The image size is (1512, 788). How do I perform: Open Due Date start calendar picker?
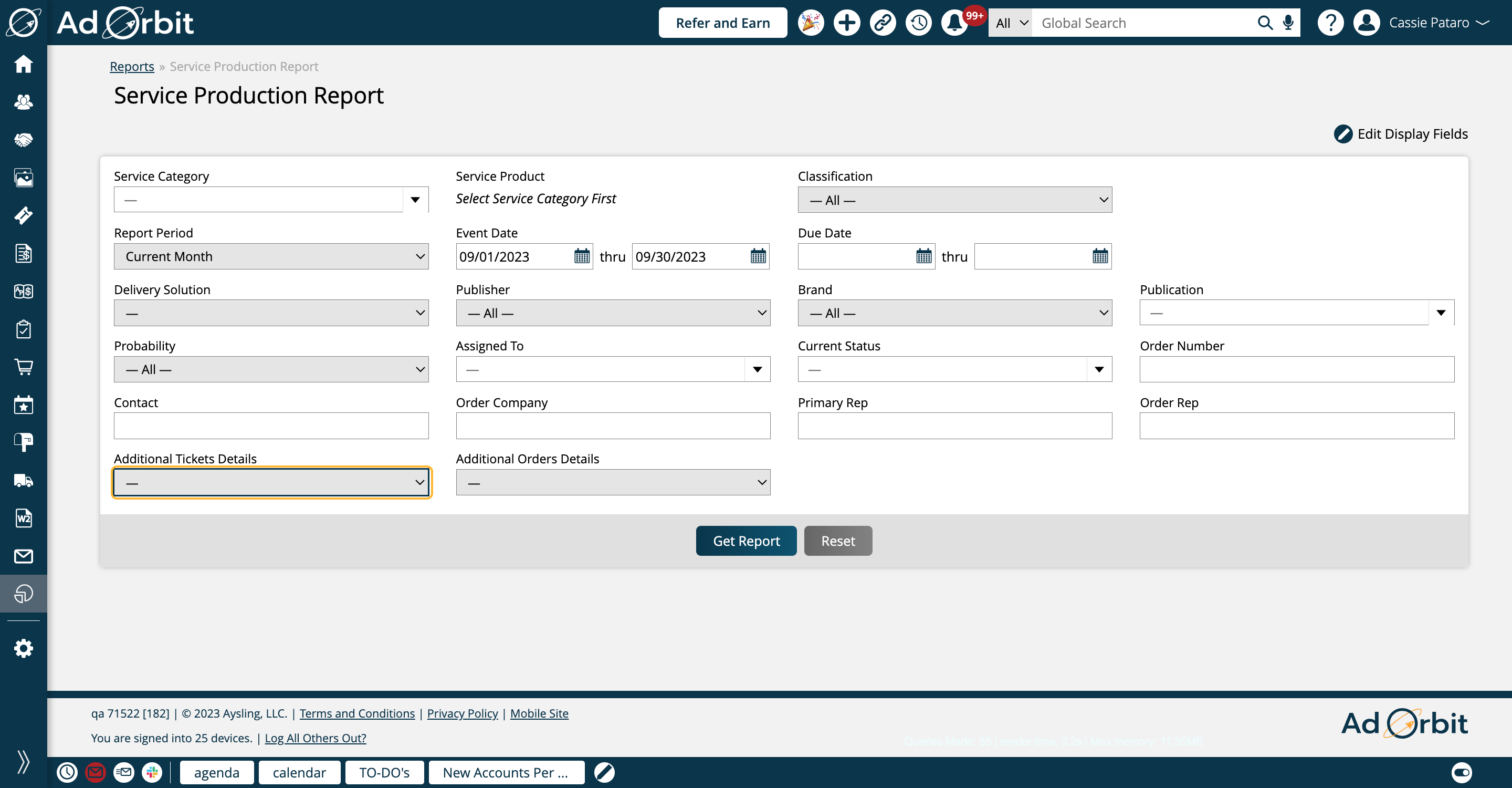(x=923, y=256)
